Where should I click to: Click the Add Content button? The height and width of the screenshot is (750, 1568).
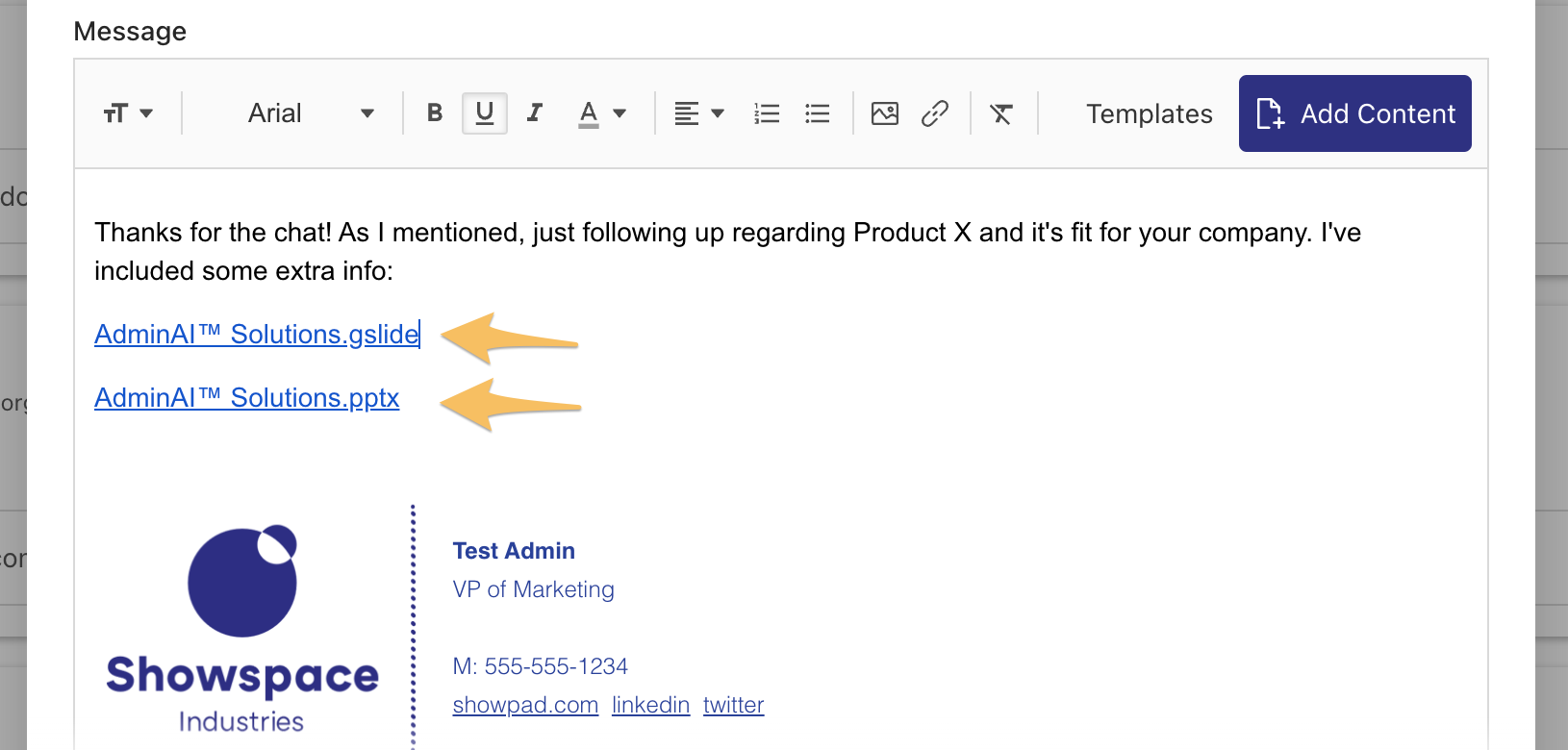click(1355, 113)
